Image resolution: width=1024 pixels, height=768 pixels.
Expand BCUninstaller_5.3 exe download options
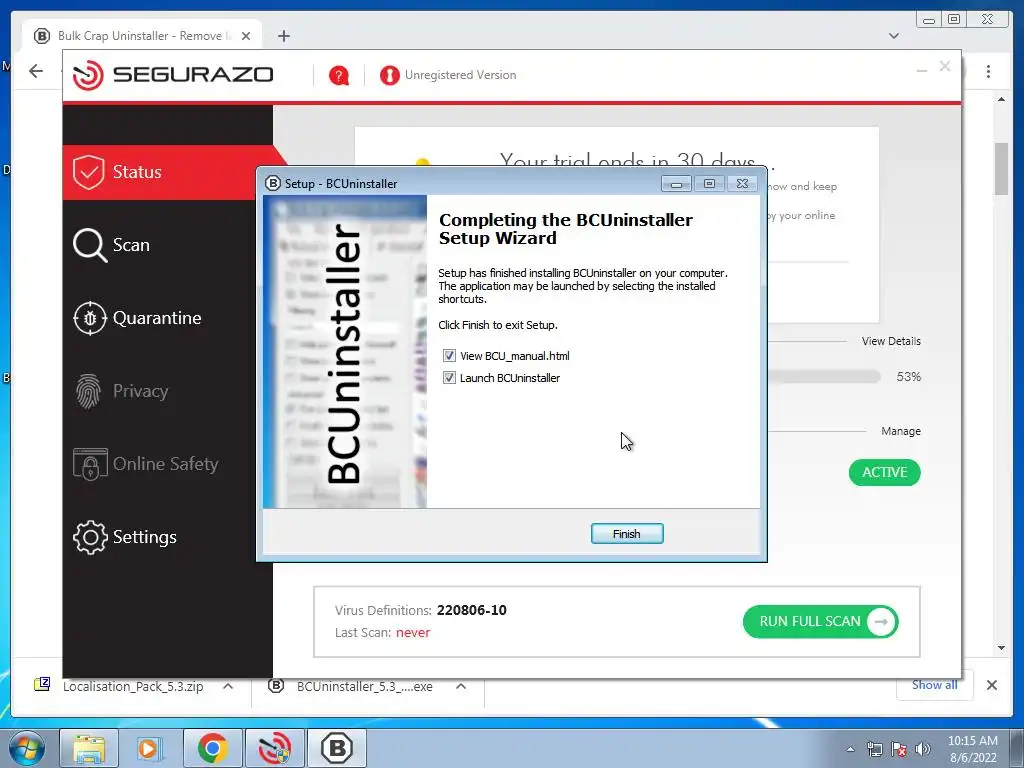coord(460,686)
